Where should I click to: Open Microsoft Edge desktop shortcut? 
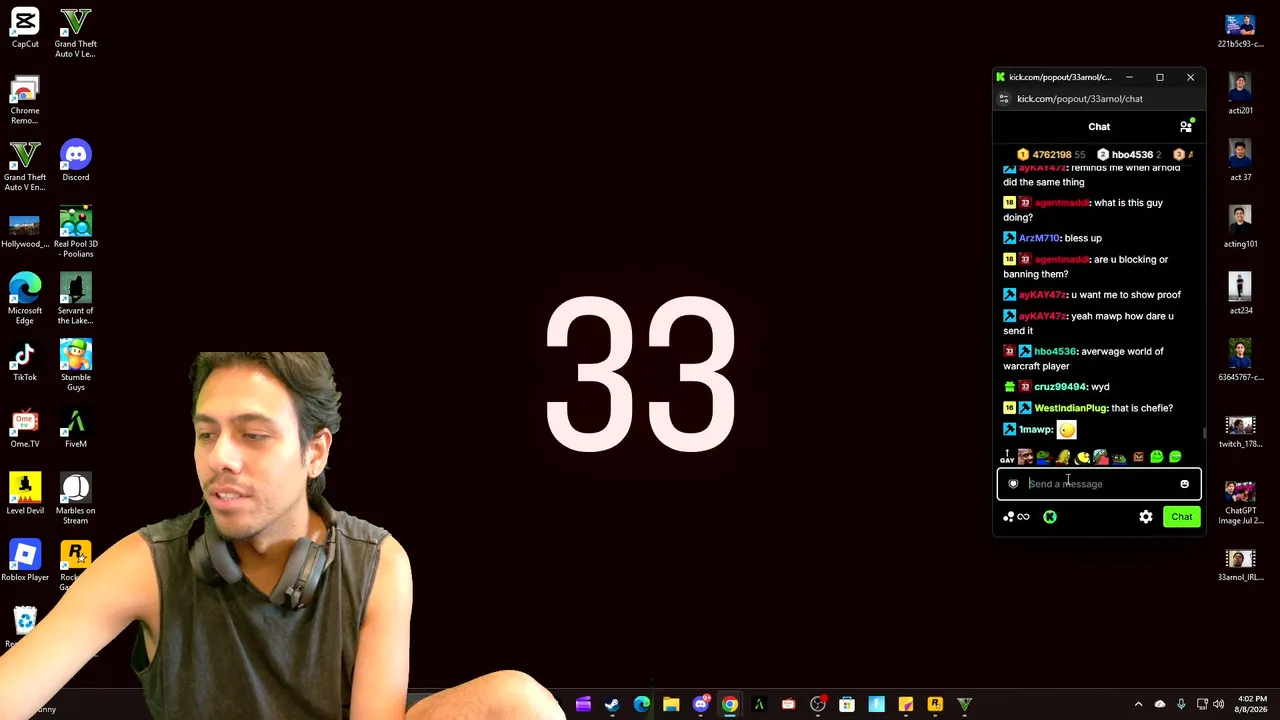coord(25,300)
